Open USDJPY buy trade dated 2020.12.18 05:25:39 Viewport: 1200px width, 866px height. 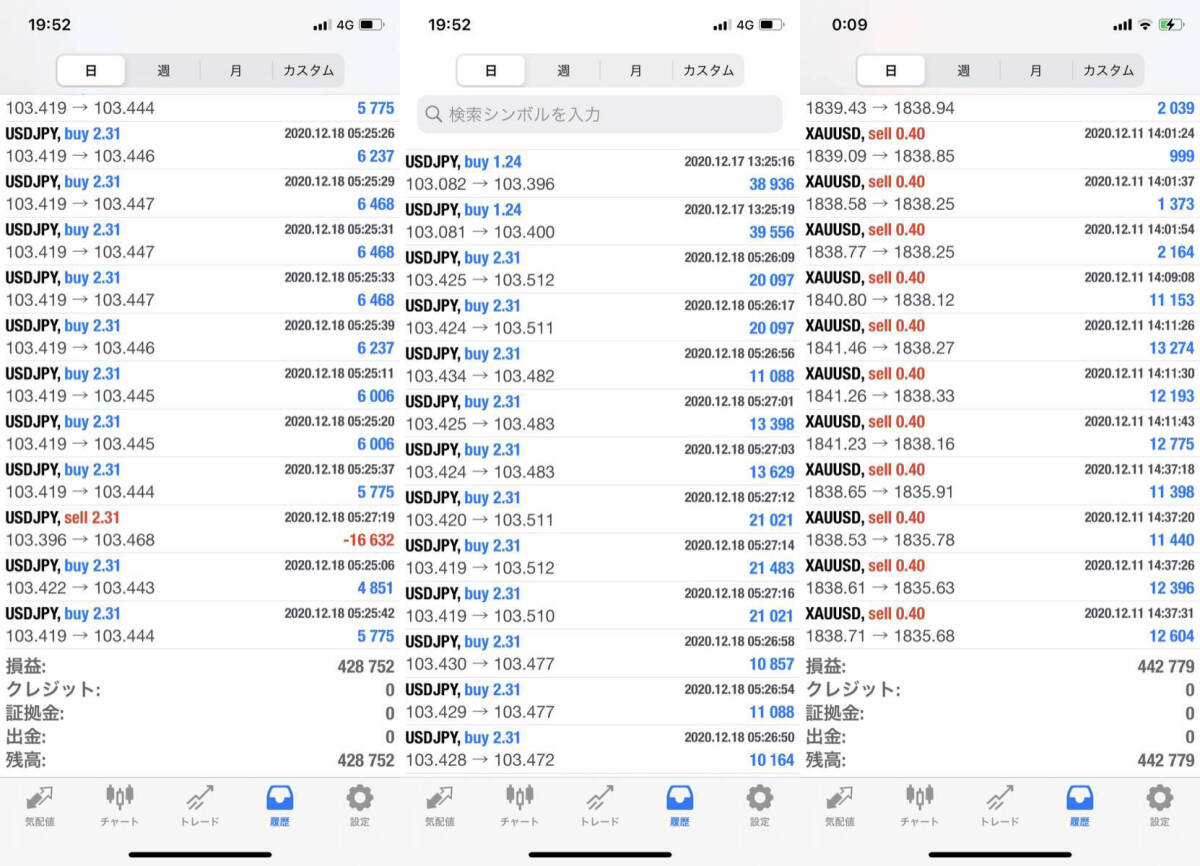pyautogui.click(x=200, y=337)
